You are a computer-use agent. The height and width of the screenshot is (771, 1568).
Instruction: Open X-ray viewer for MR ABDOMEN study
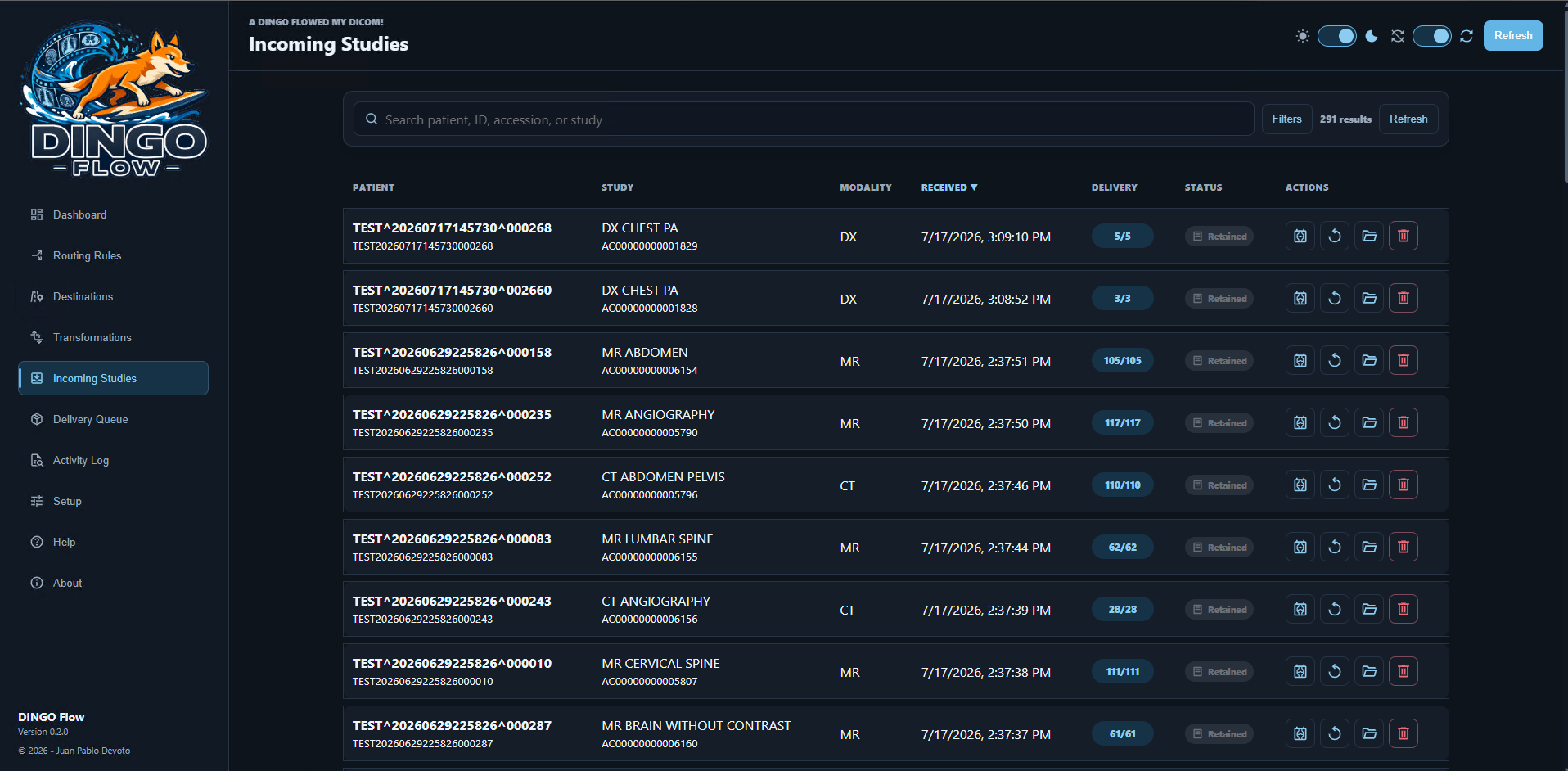(x=1300, y=360)
